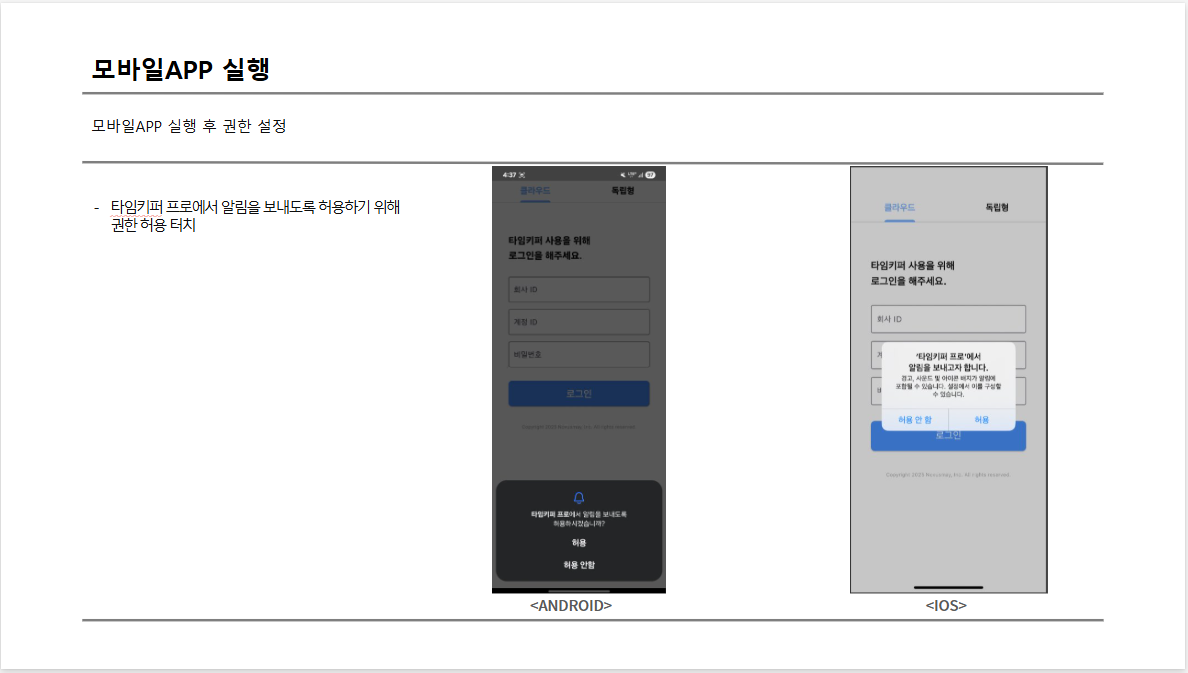Screen dimensions: 1188x673
Task: Tap 허용 안 함 in the iOS alert
Action: (914, 420)
